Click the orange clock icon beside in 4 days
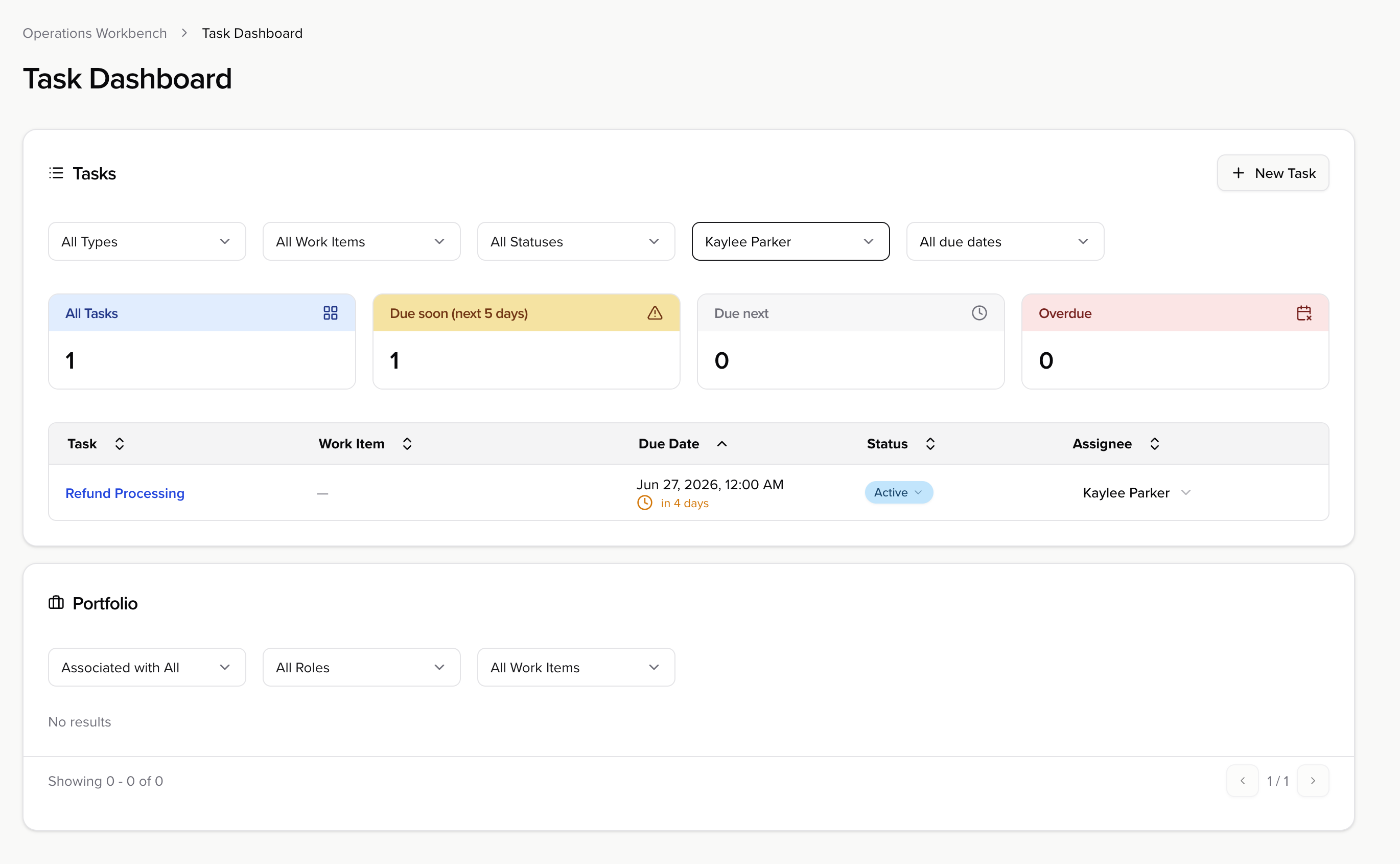Image resolution: width=1400 pixels, height=864 pixels. click(x=645, y=503)
